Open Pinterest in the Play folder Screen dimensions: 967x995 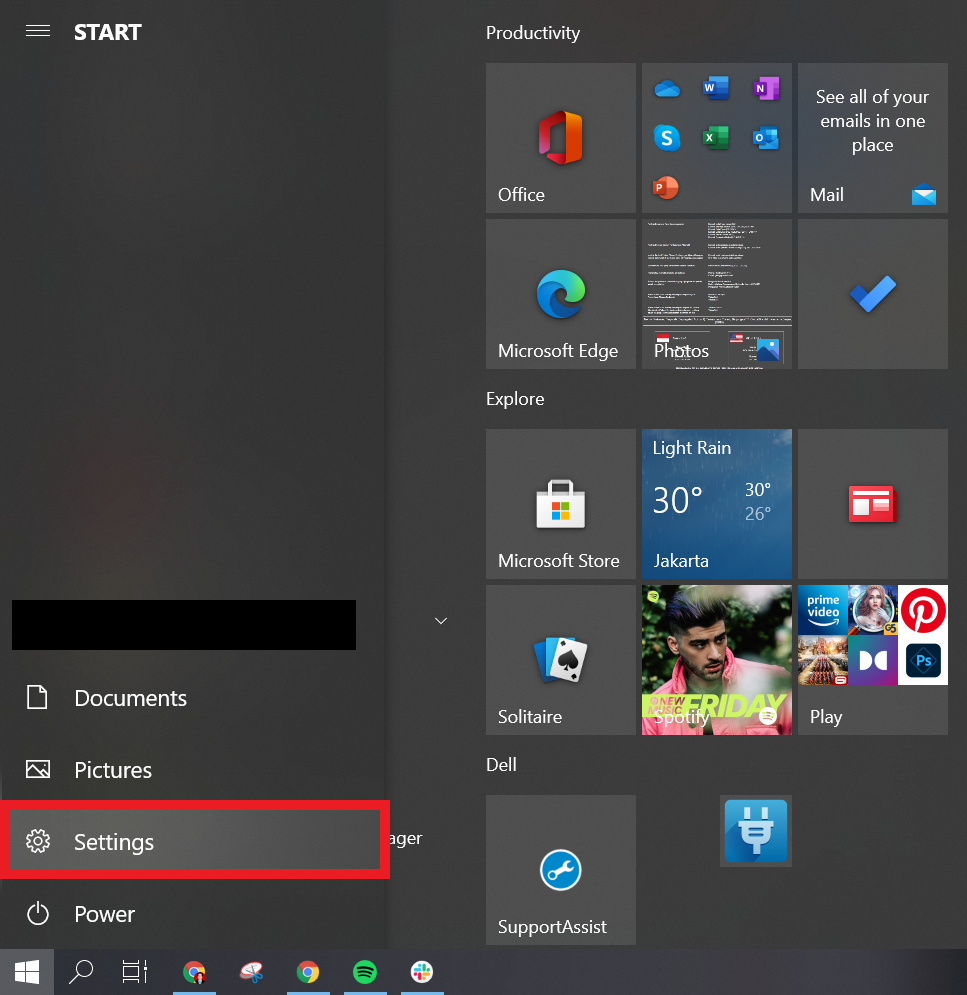click(923, 610)
